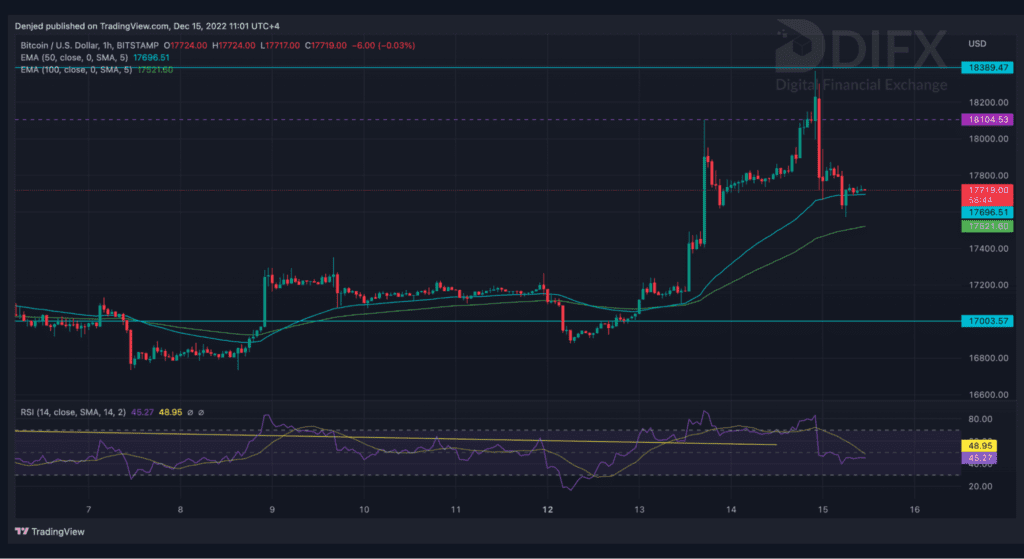
Task: Select the purple 18104.53 price label
Action: click(x=987, y=119)
